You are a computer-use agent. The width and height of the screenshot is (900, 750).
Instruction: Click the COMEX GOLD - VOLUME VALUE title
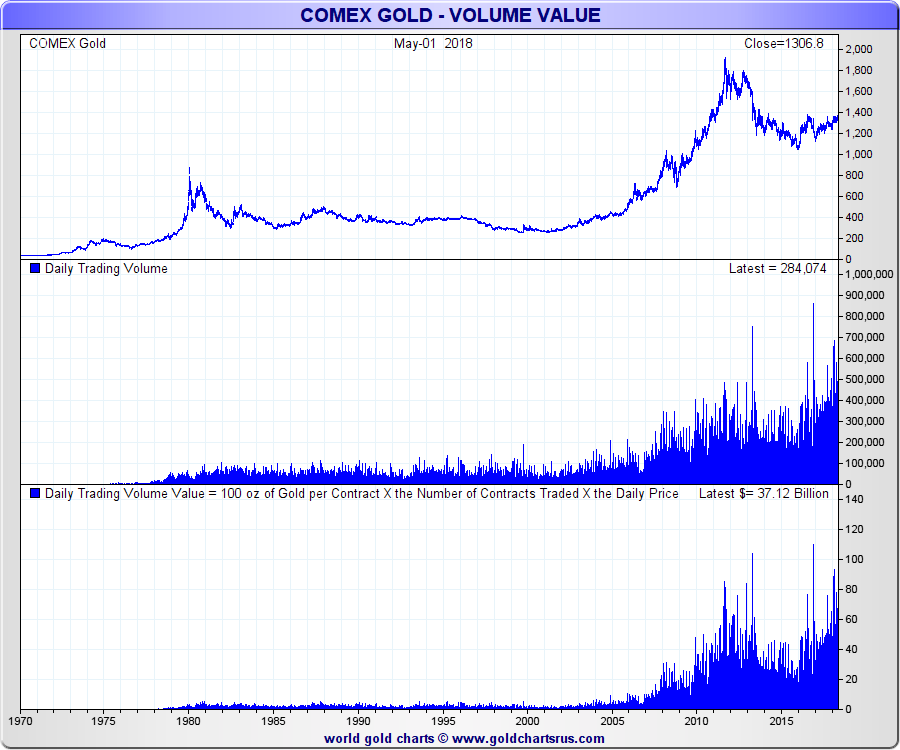pos(450,15)
